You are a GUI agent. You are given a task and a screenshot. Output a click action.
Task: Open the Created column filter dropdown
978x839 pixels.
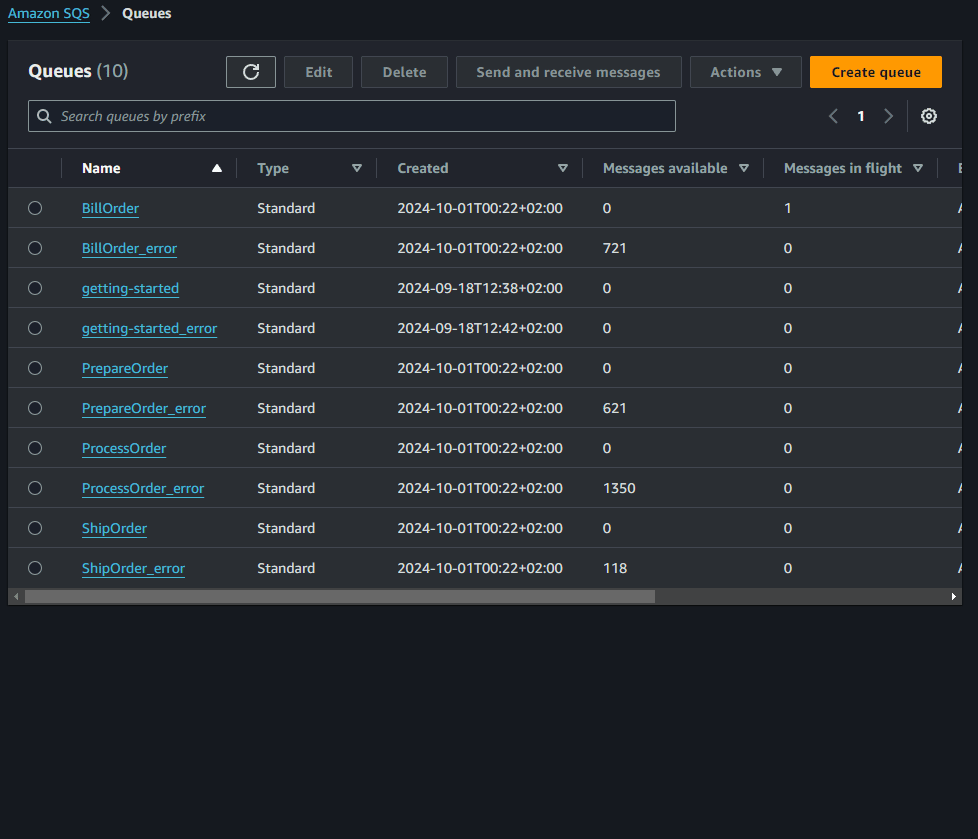[563, 168]
